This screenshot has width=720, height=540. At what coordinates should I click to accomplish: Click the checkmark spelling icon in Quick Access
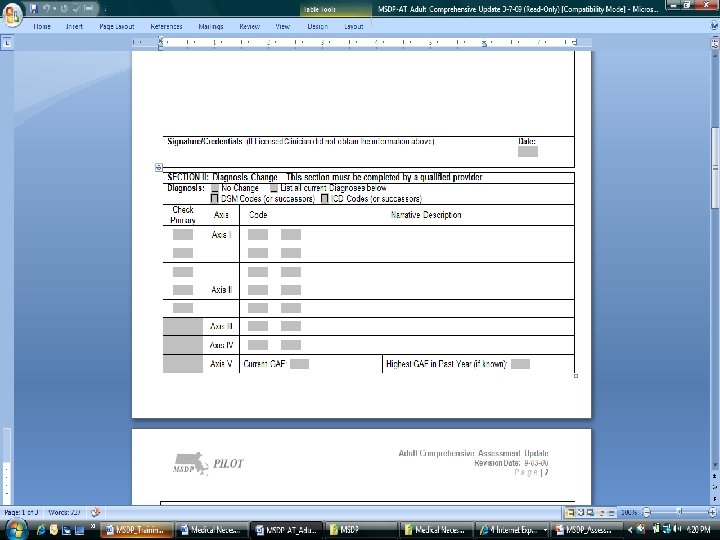tap(76, 8)
